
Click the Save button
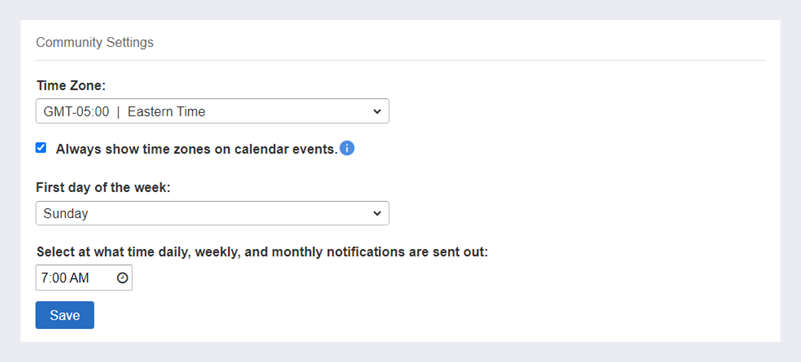pos(65,315)
